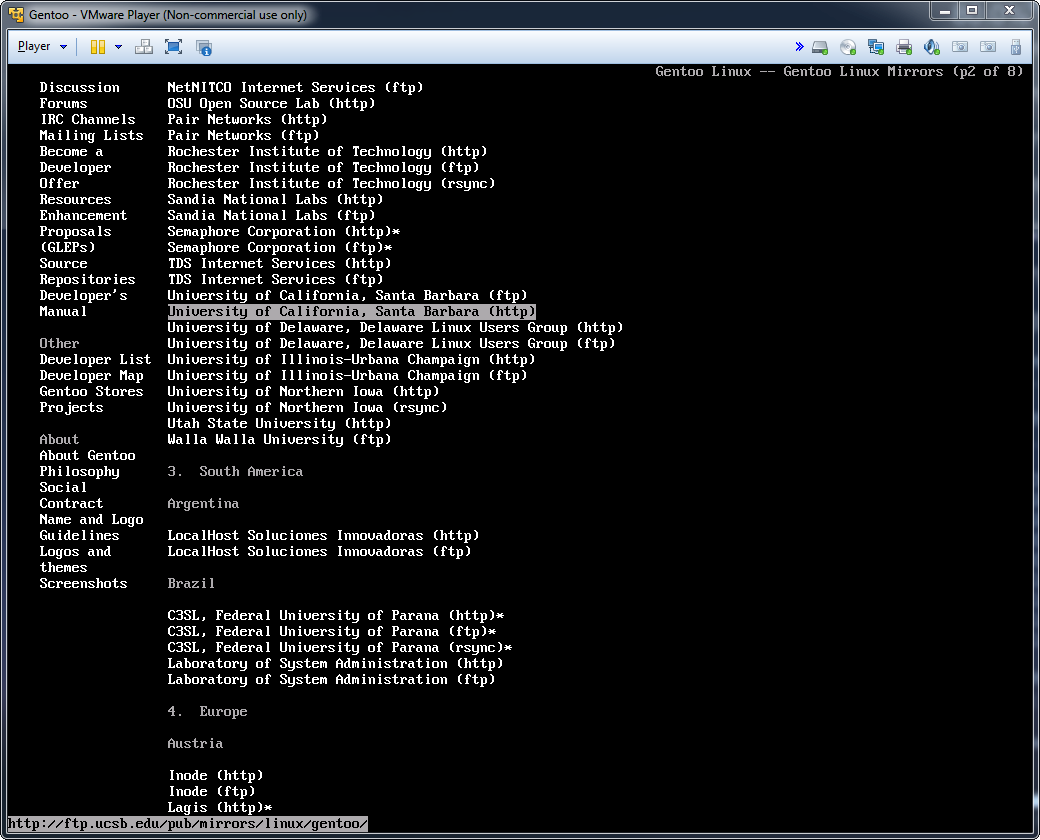Screen dimensions: 1040x840
Task: Follow the University of California, Santa Barbara (http) link
Action: click(x=352, y=311)
